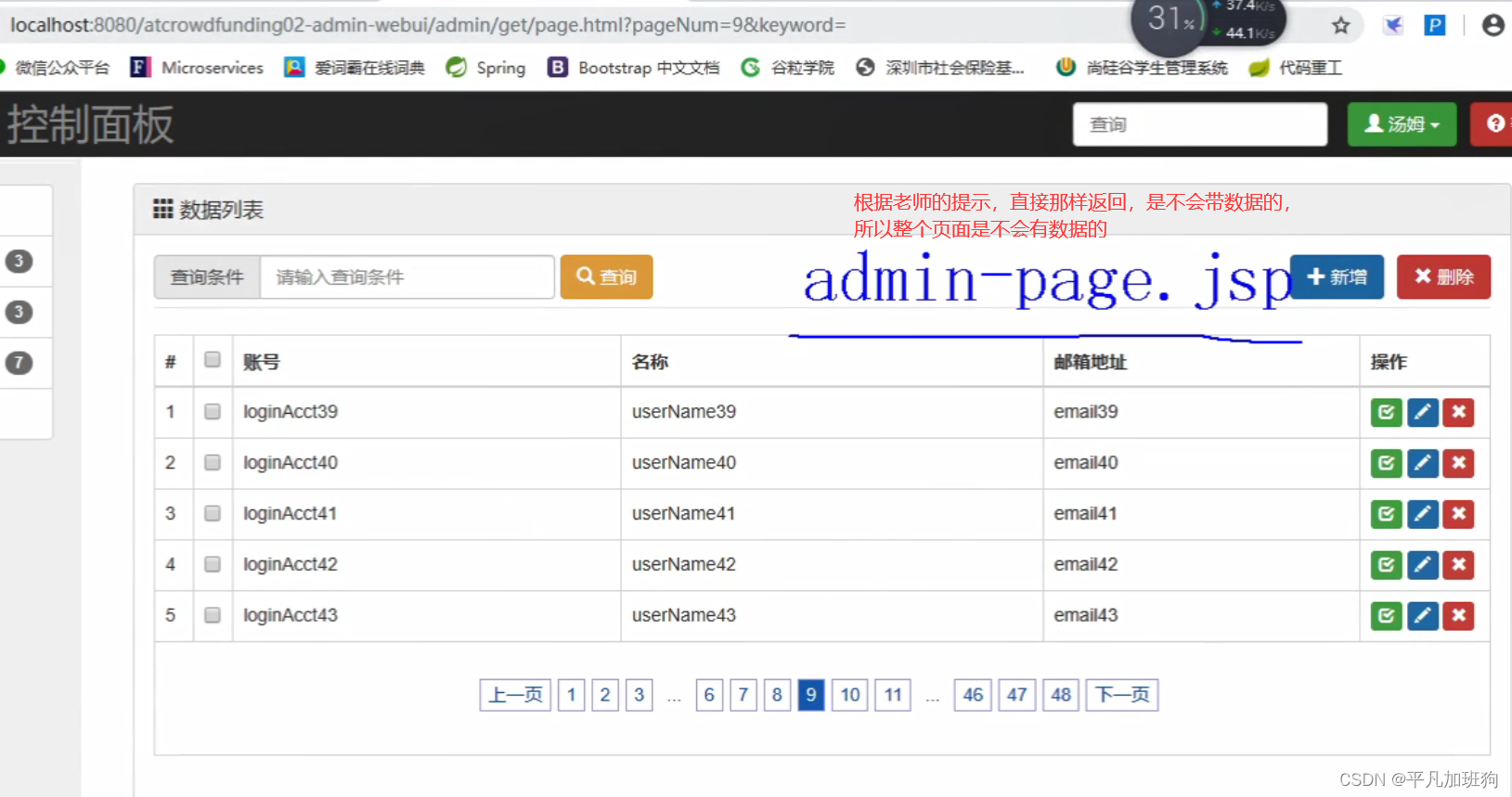The height and width of the screenshot is (797, 1512).
Task: Go to page 7 in pagination
Action: click(743, 695)
